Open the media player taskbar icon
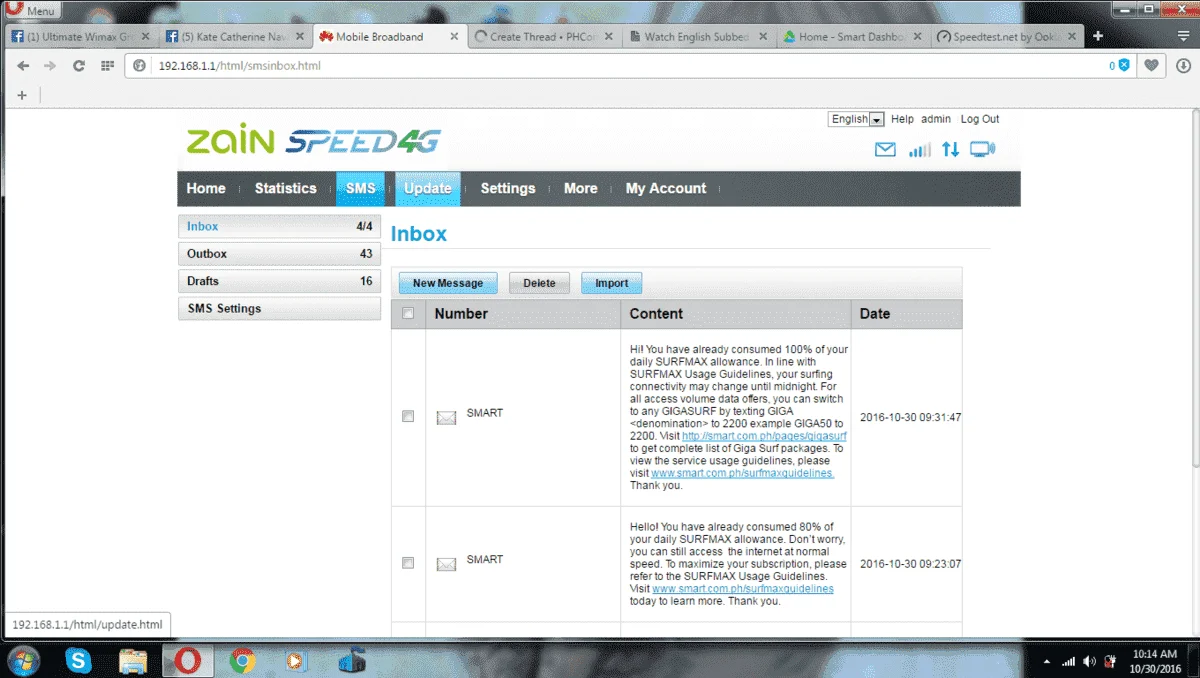This screenshot has width=1200, height=678. (296, 660)
